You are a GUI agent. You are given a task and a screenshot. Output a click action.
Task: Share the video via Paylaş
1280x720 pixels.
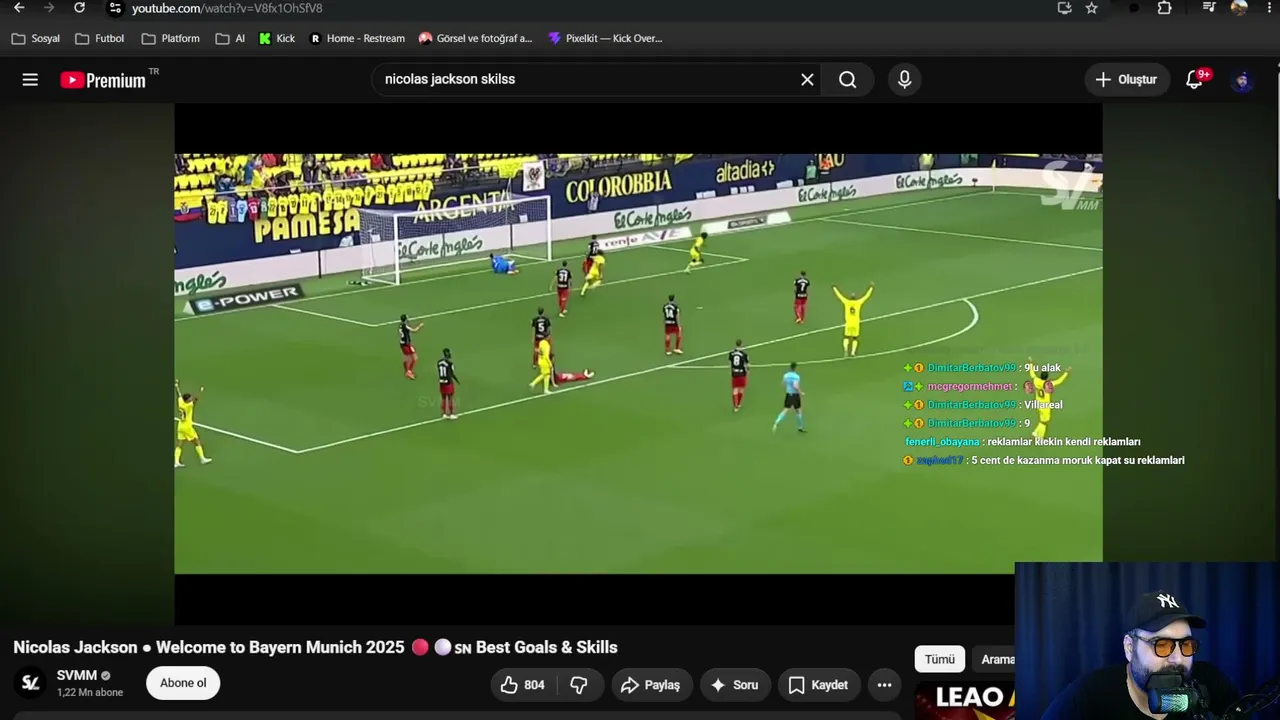coord(650,685)
